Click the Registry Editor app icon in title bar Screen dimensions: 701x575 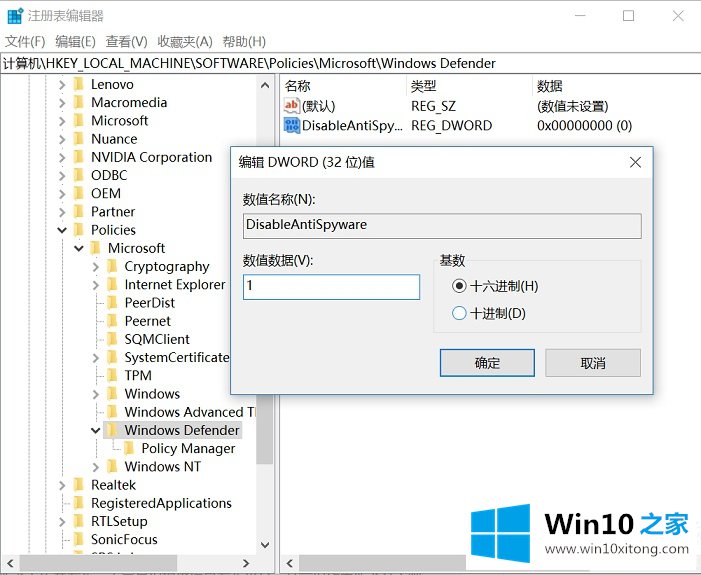[15, 16]
